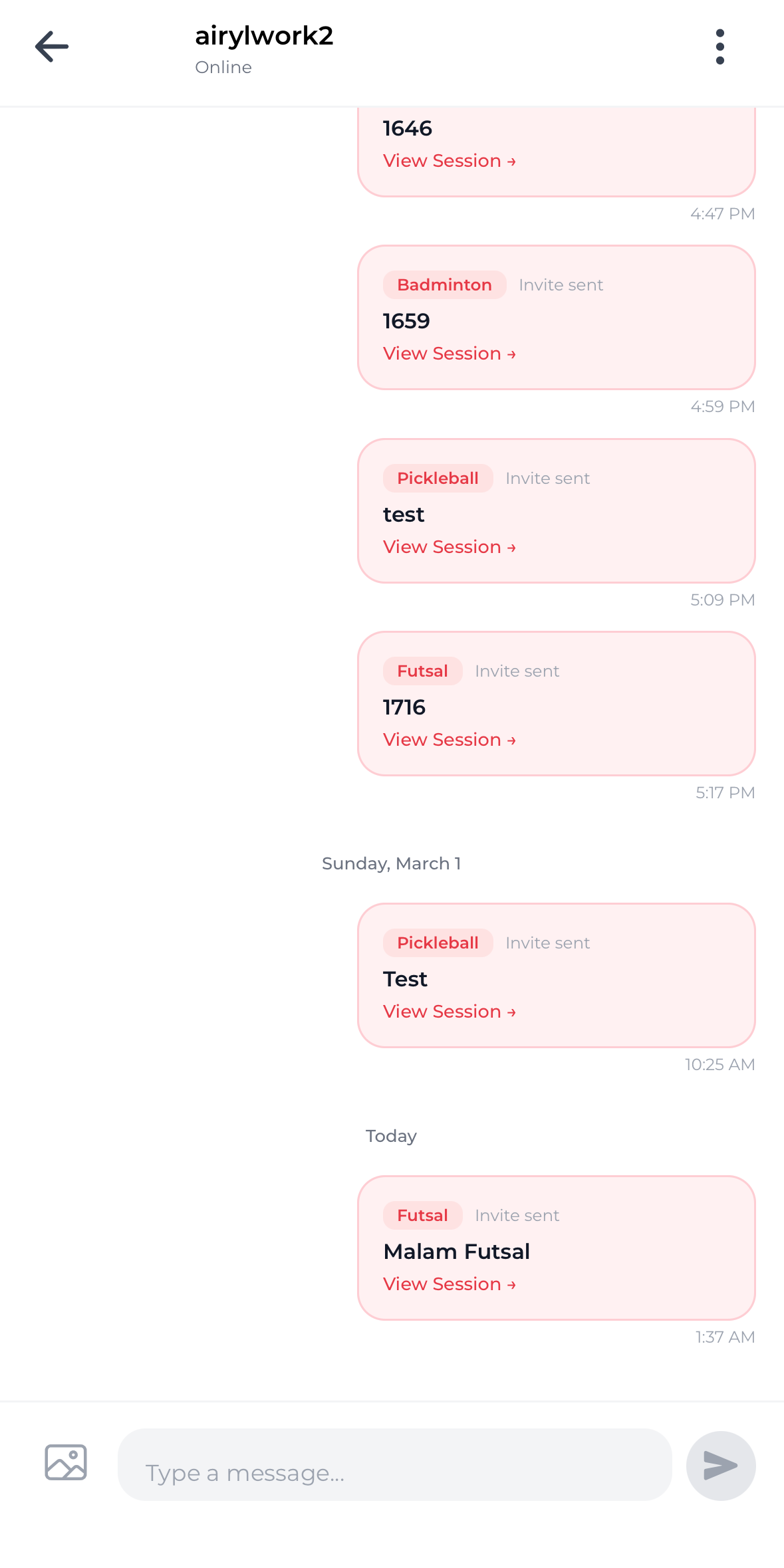Tap Pickleball tag on Sunday's 'Test' invite

point(438,943)
